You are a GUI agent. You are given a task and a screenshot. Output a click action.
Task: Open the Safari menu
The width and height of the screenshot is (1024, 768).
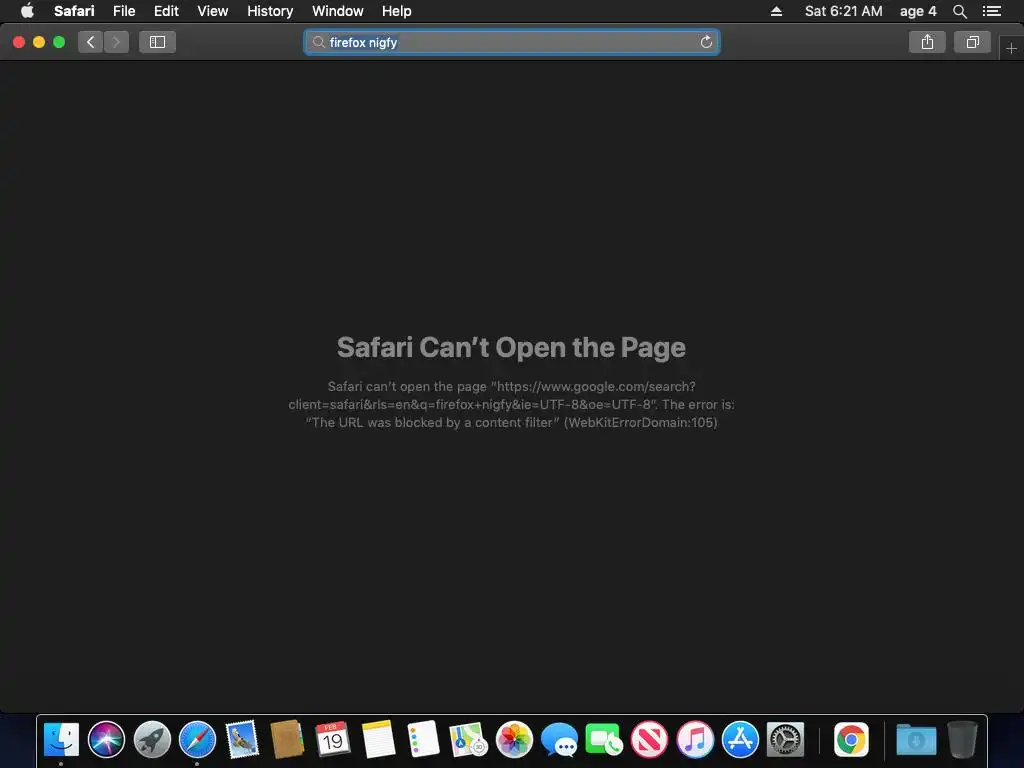pos(74,11)
